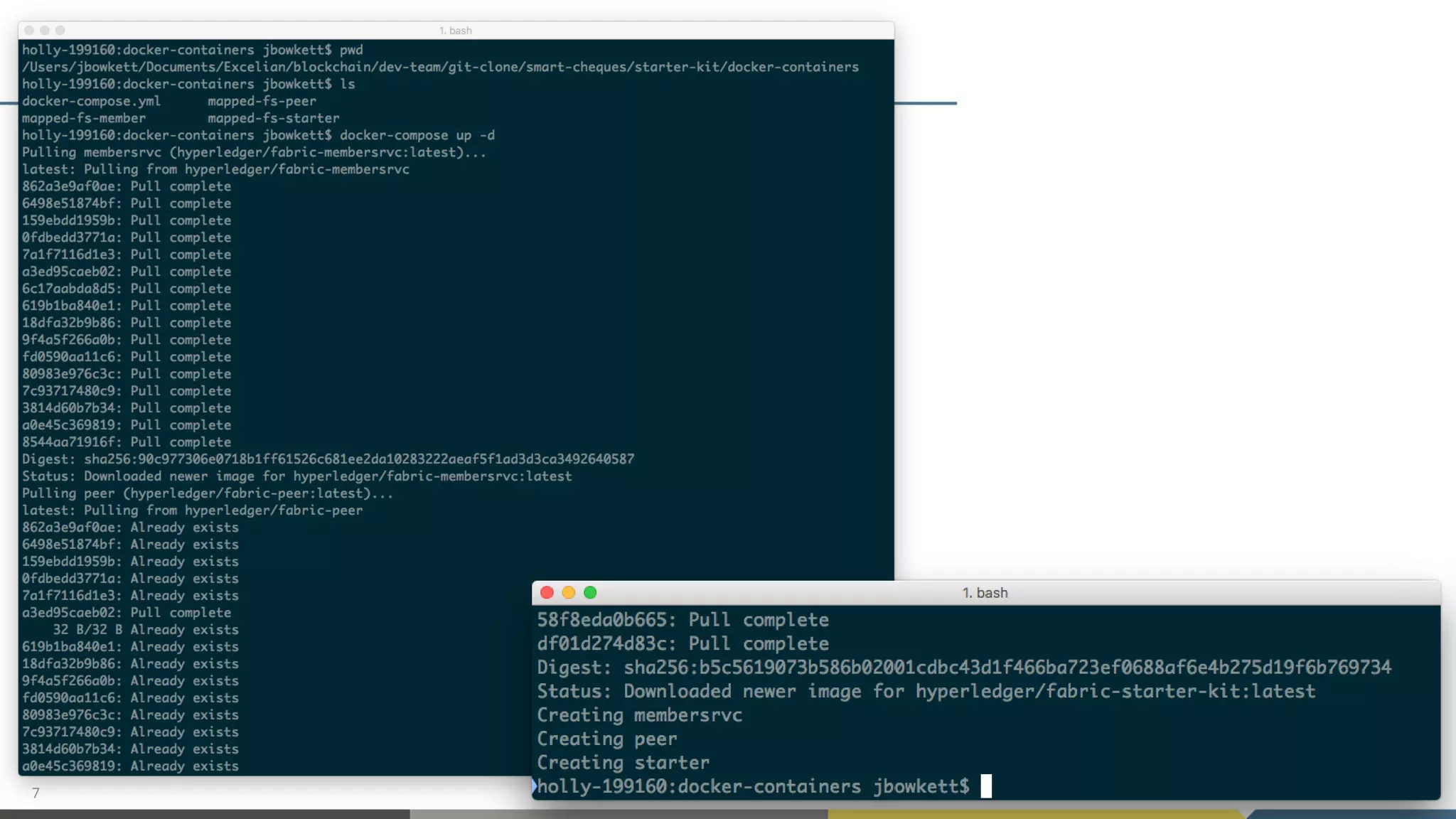
Task: Click the 'docker-compose up -d' command text
Action: (x=417, y=135)
